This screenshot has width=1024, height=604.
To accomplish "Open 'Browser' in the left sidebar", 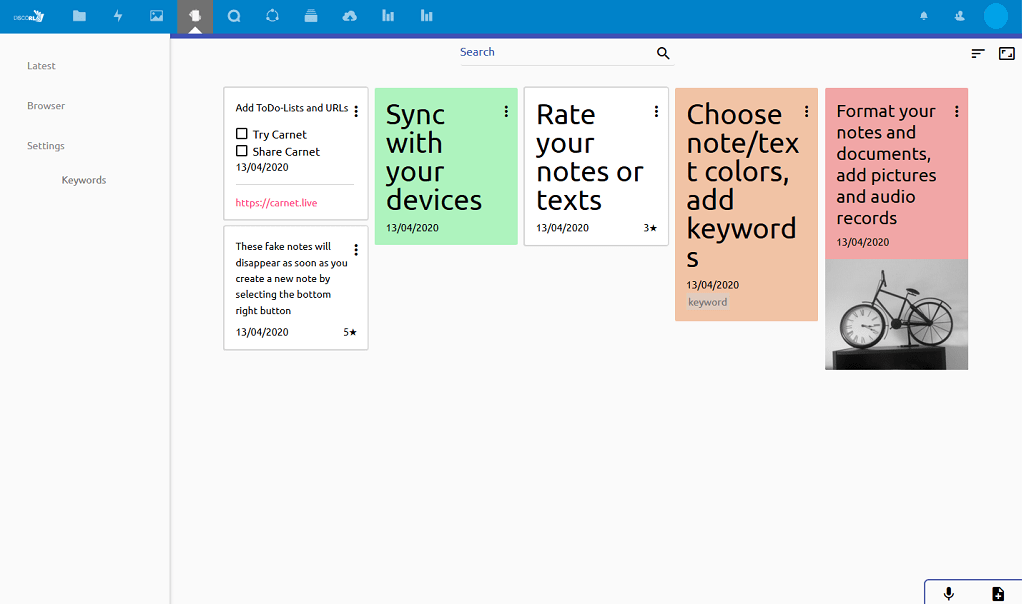I will pyautogui.click(x=46, y=106).
